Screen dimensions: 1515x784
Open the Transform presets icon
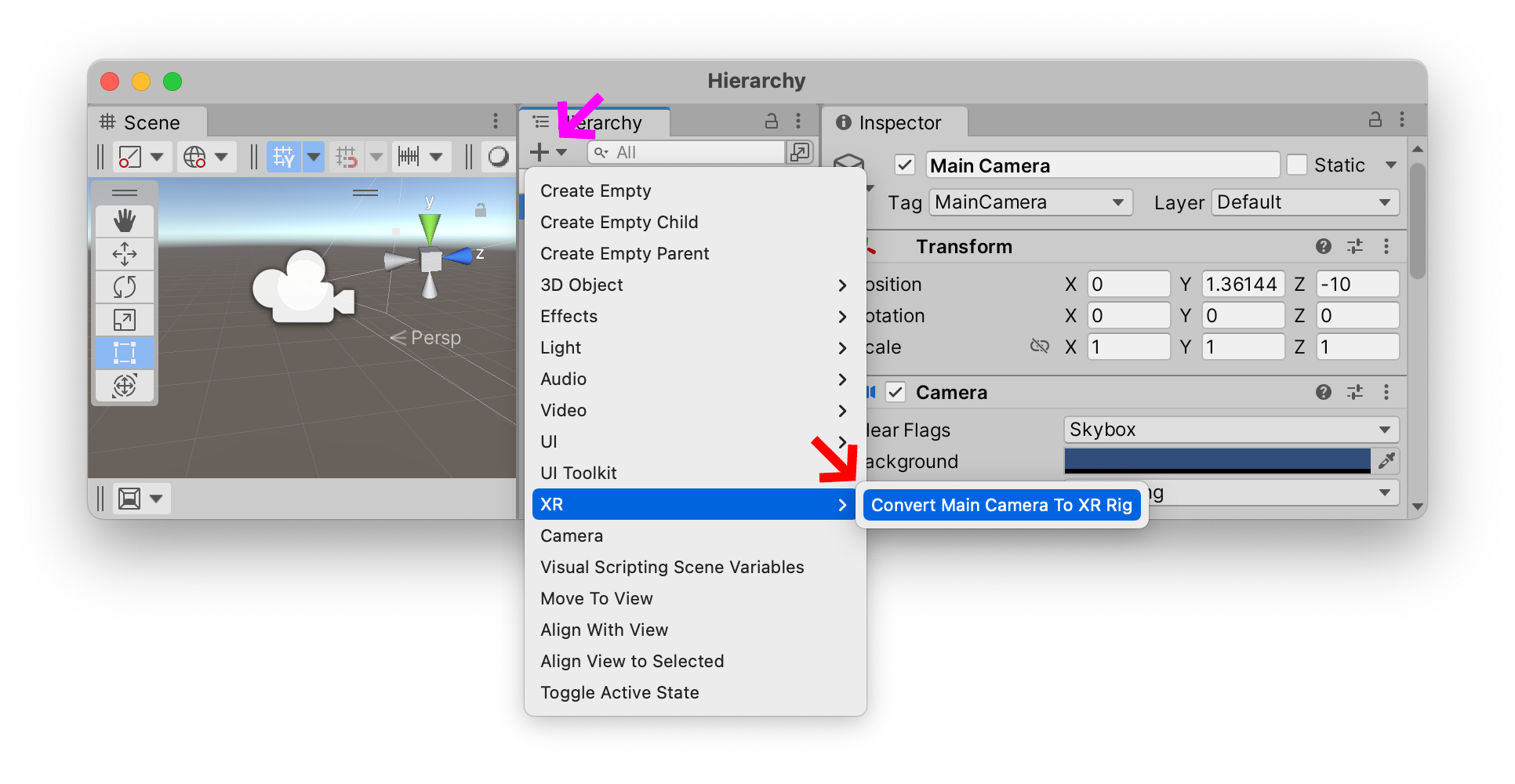(1355, 246)
